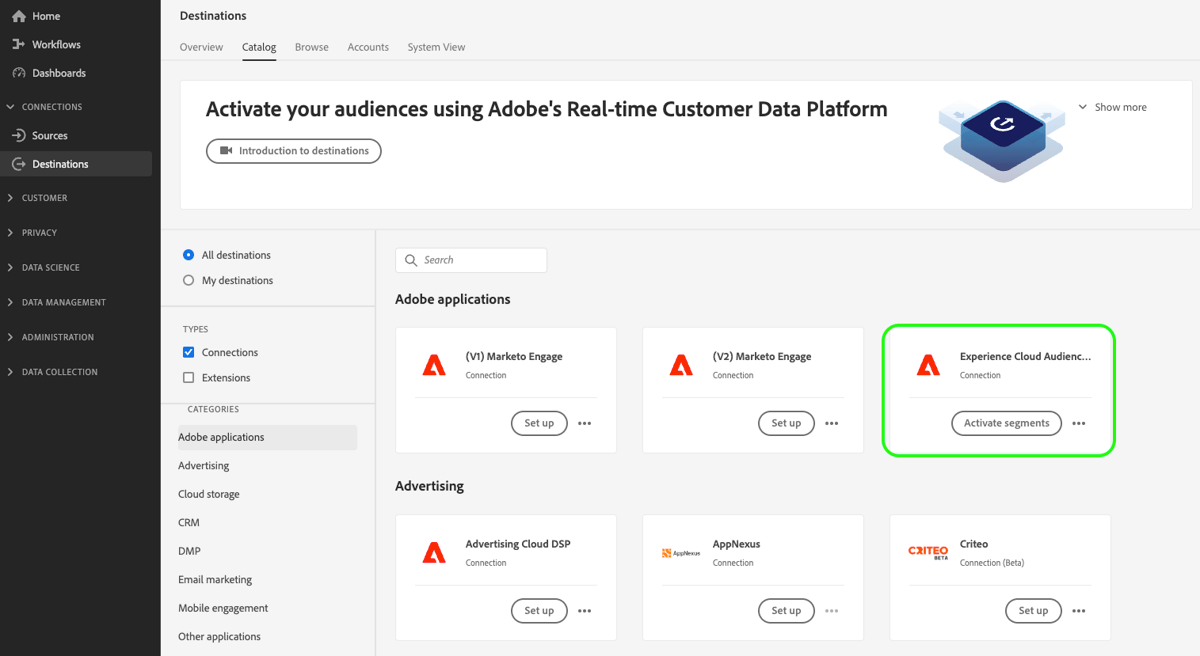Enable the Extensions checkbox under Types
Viewport: 1200px width, 656px height.
(x=188, y=377)
